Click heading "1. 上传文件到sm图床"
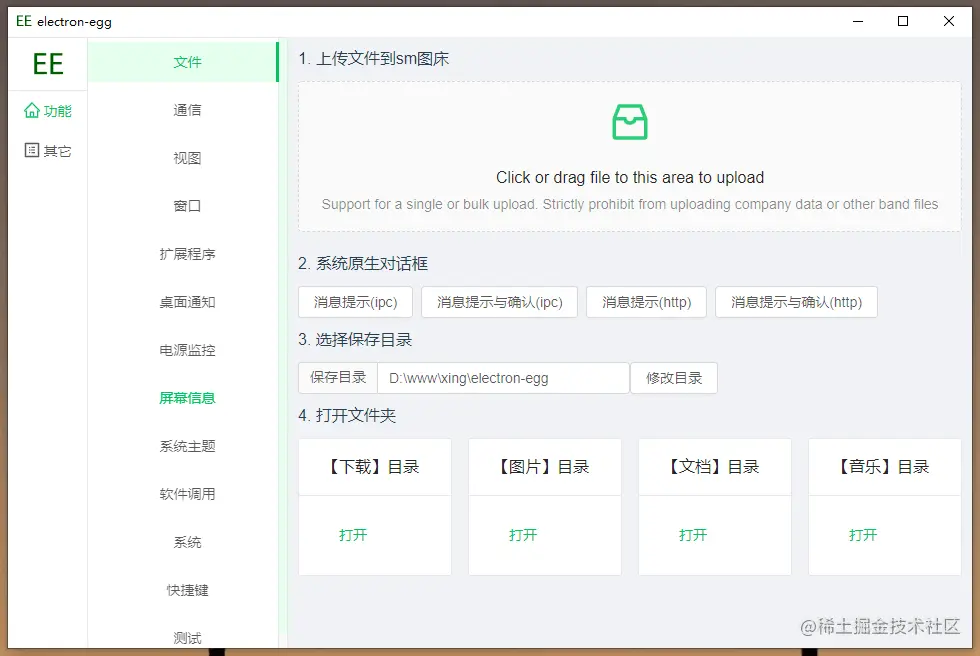The height and width of the screenshot is (656, 980). click(x=374, y=59)
